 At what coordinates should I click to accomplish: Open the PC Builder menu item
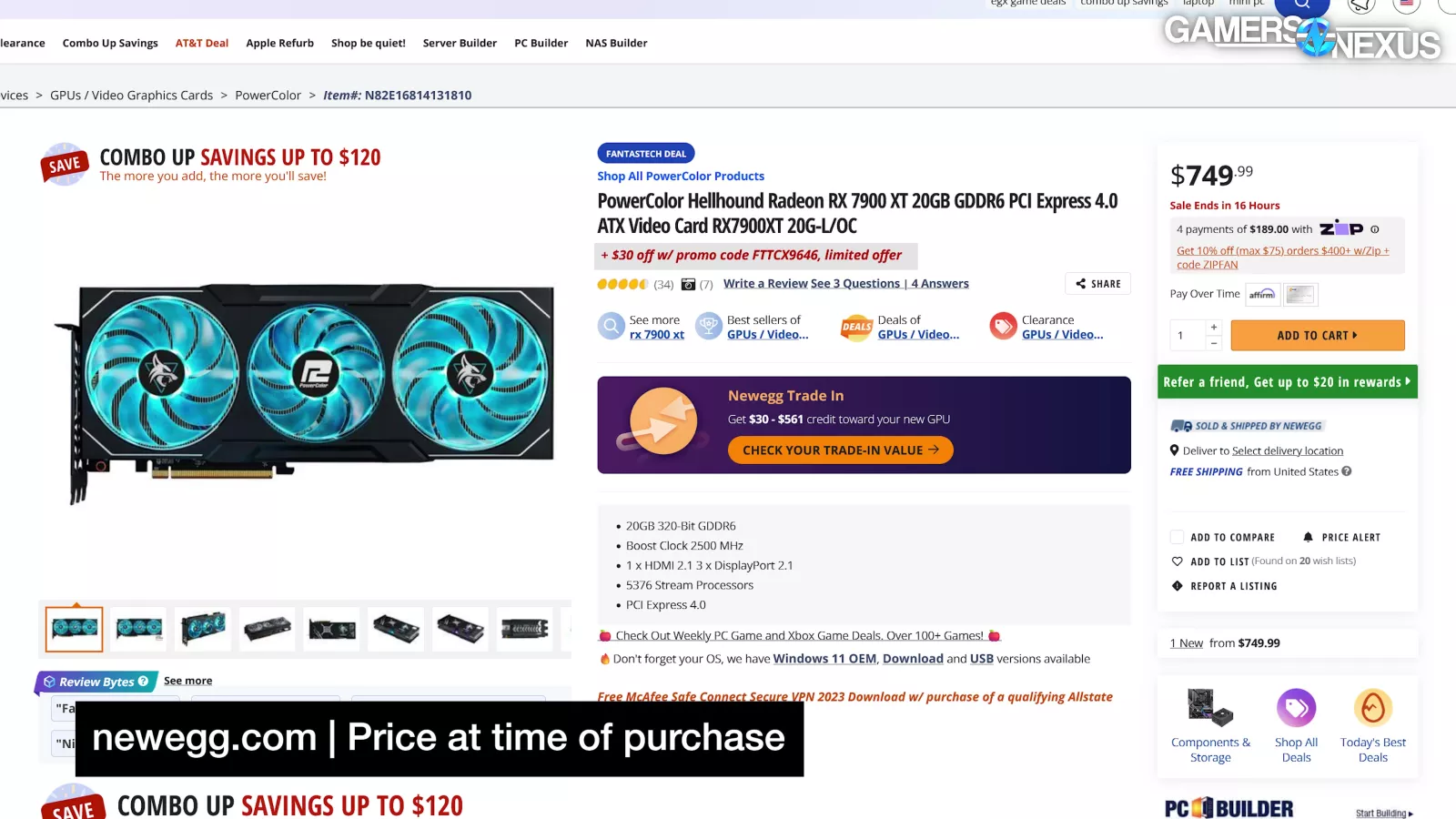[x=541, y=43]
